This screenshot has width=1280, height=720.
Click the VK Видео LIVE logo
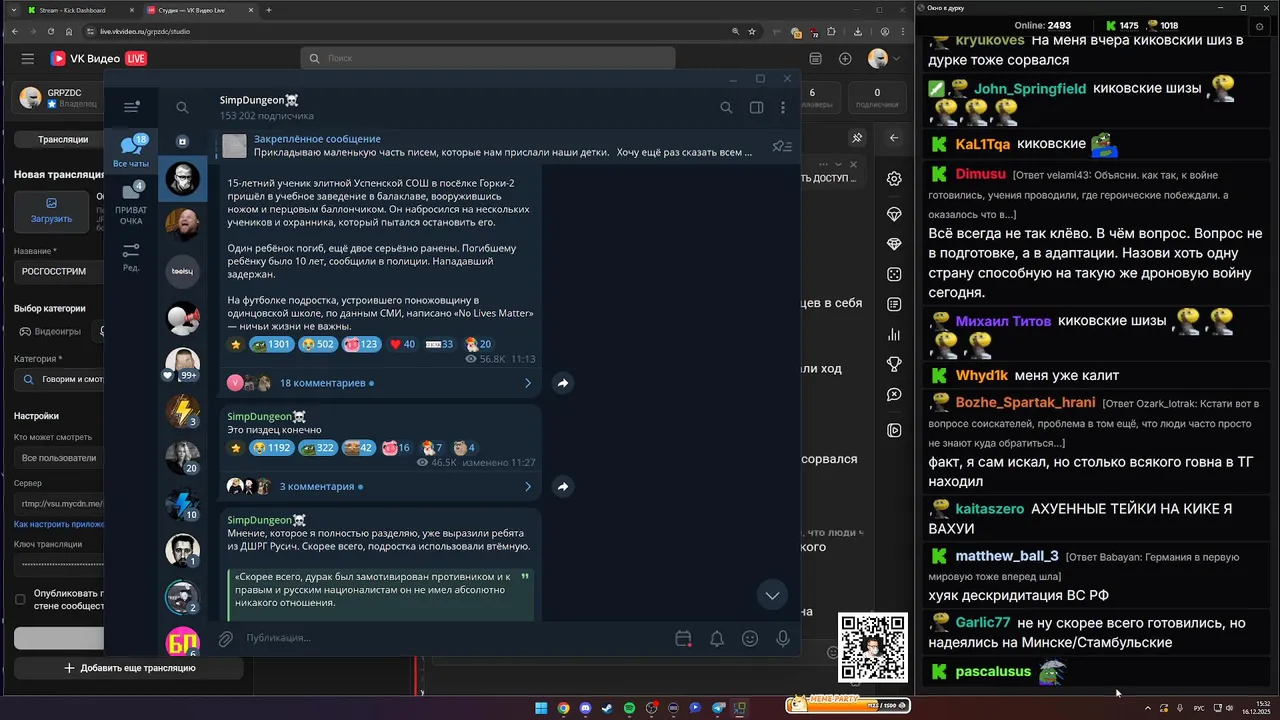click(98, 59)
